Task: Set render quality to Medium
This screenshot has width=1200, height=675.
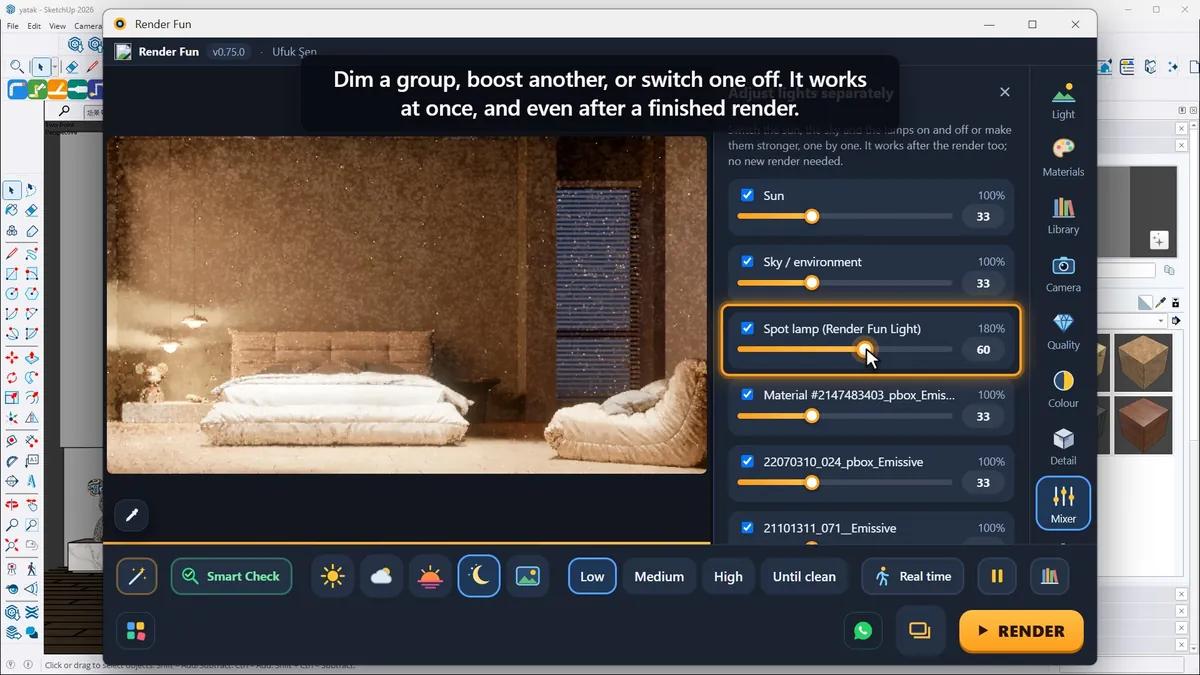Action: point(659,576)
